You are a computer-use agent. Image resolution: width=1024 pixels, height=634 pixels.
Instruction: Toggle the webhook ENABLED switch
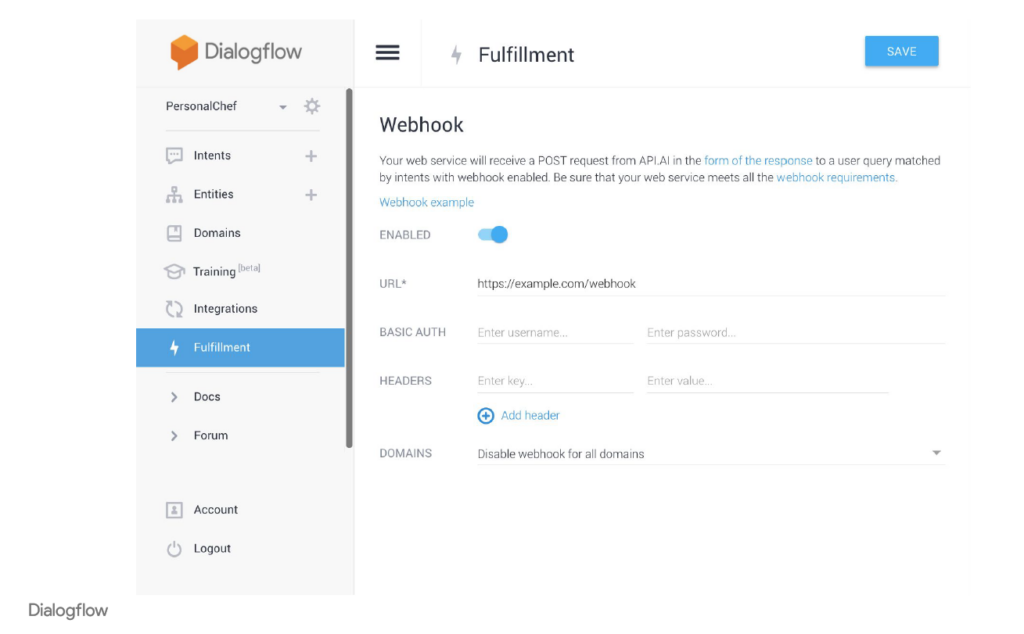click(492, 234)
